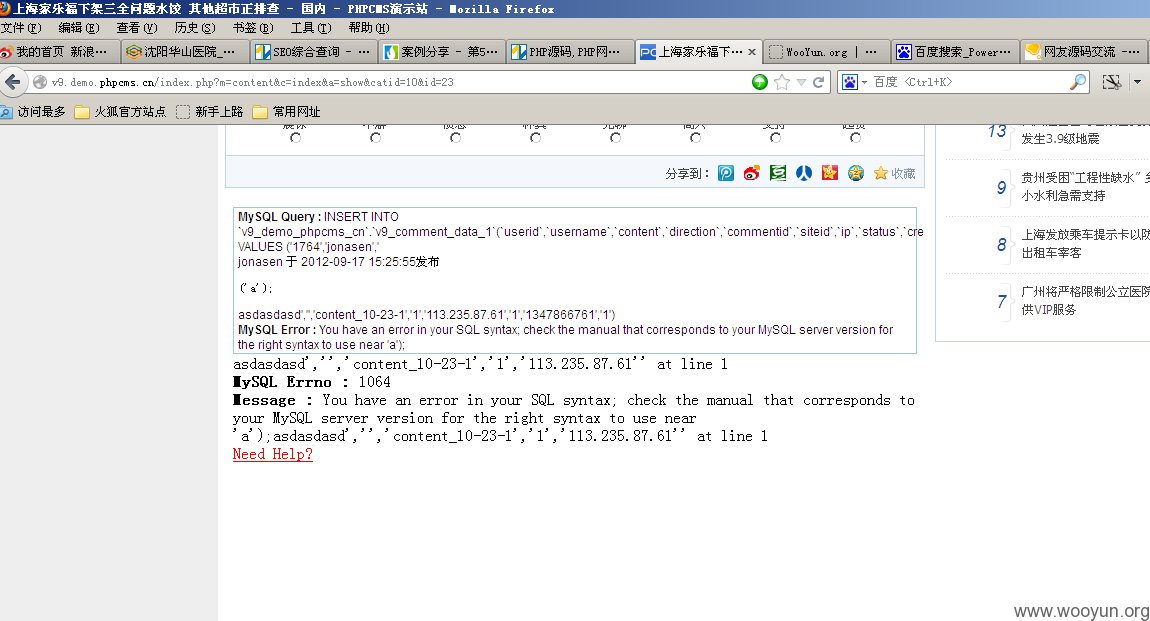1150x621 pixels.
Task: Open the 书签(B) menu
Action: (253, 28)
